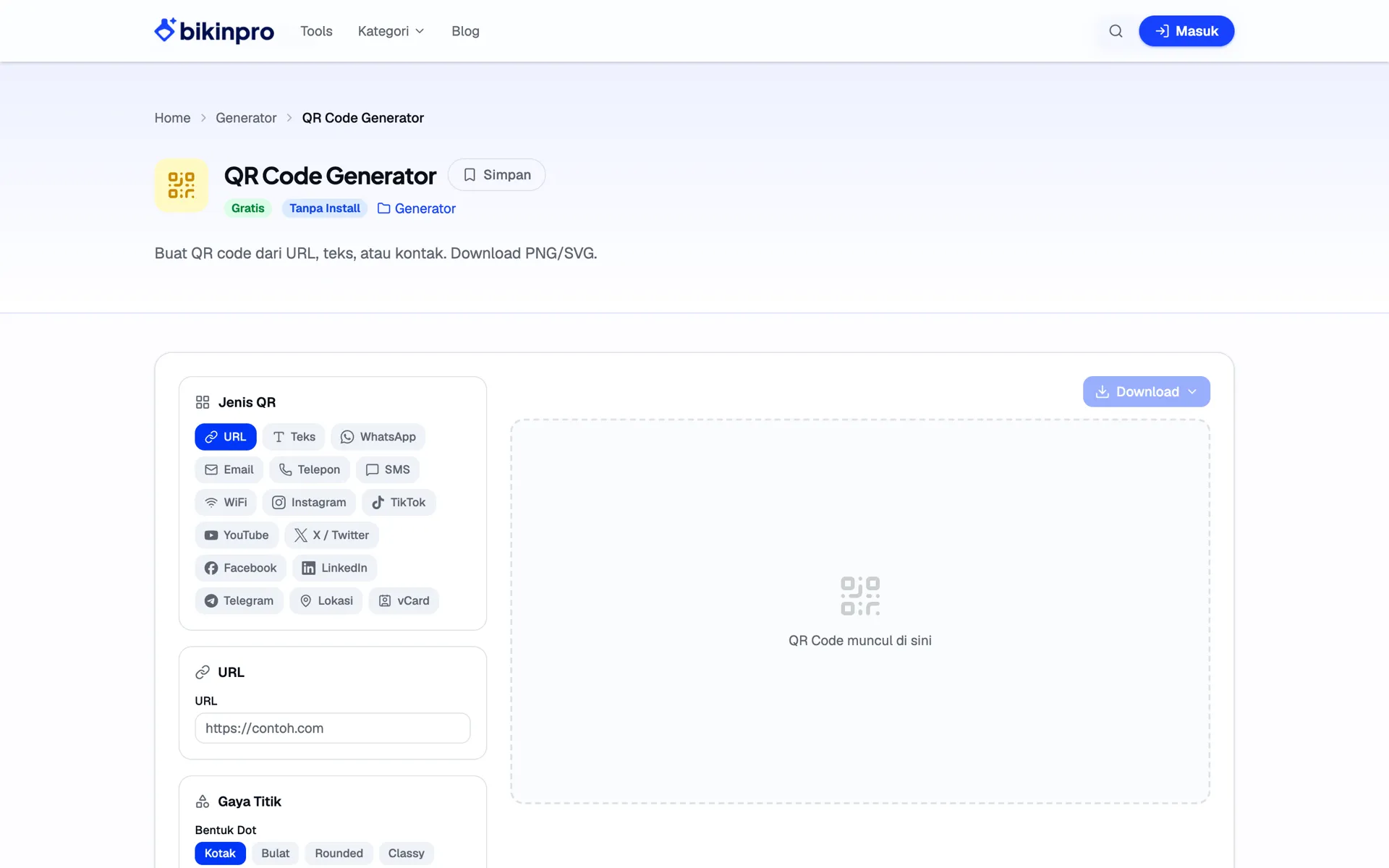Click the Tanpa Install badge
Image resolution: width=1389 pixels, height=868 pixels.
click(325, 208)
